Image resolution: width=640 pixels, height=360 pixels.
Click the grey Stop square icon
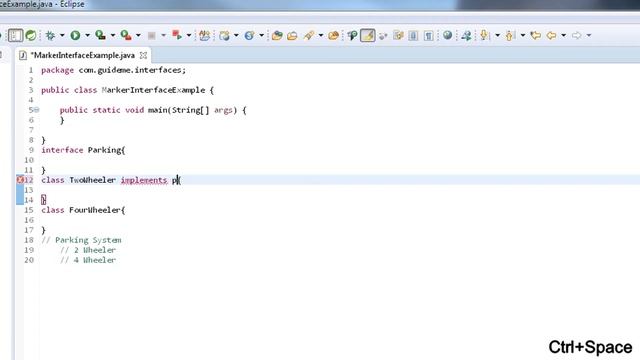151,36
